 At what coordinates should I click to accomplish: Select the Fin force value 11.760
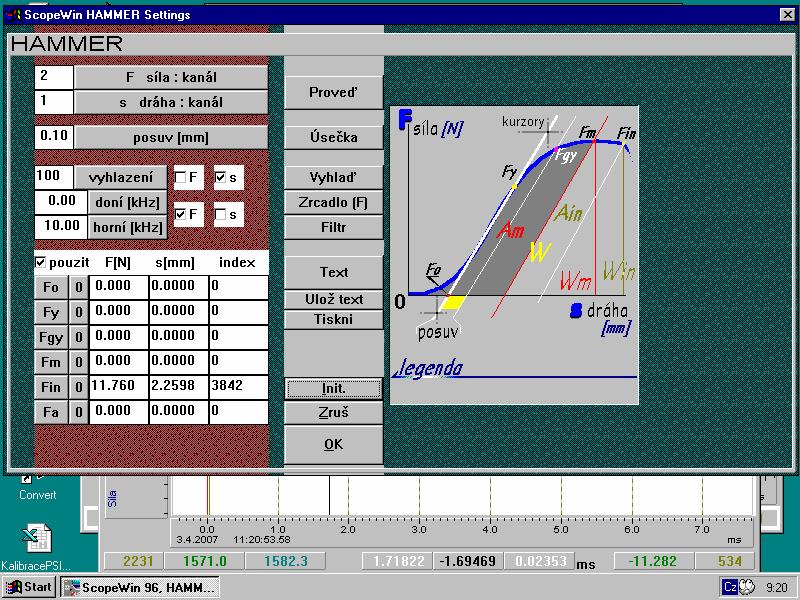point(119,387)
